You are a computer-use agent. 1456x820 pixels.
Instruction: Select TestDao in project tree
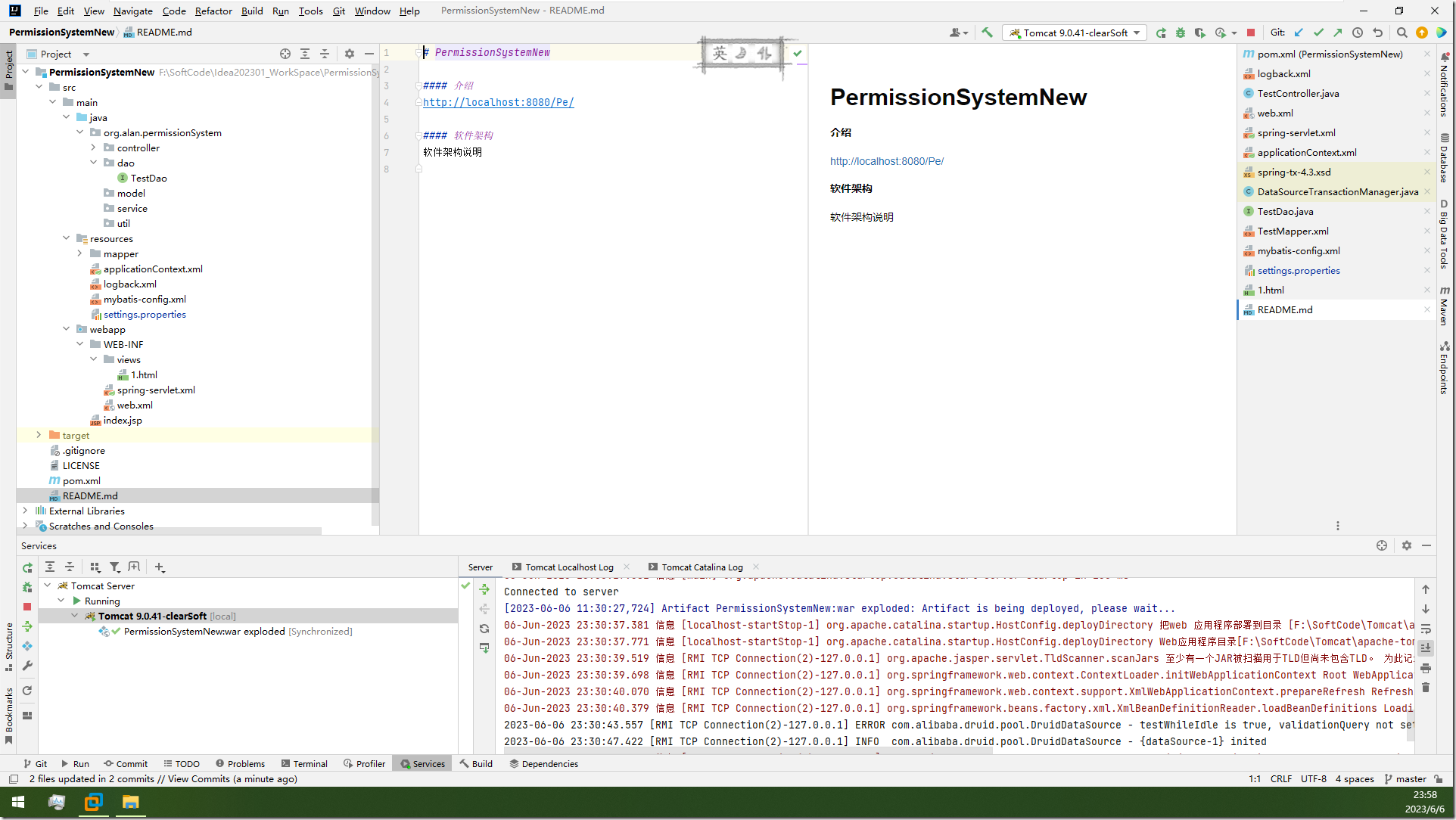(x=148, y=178)
